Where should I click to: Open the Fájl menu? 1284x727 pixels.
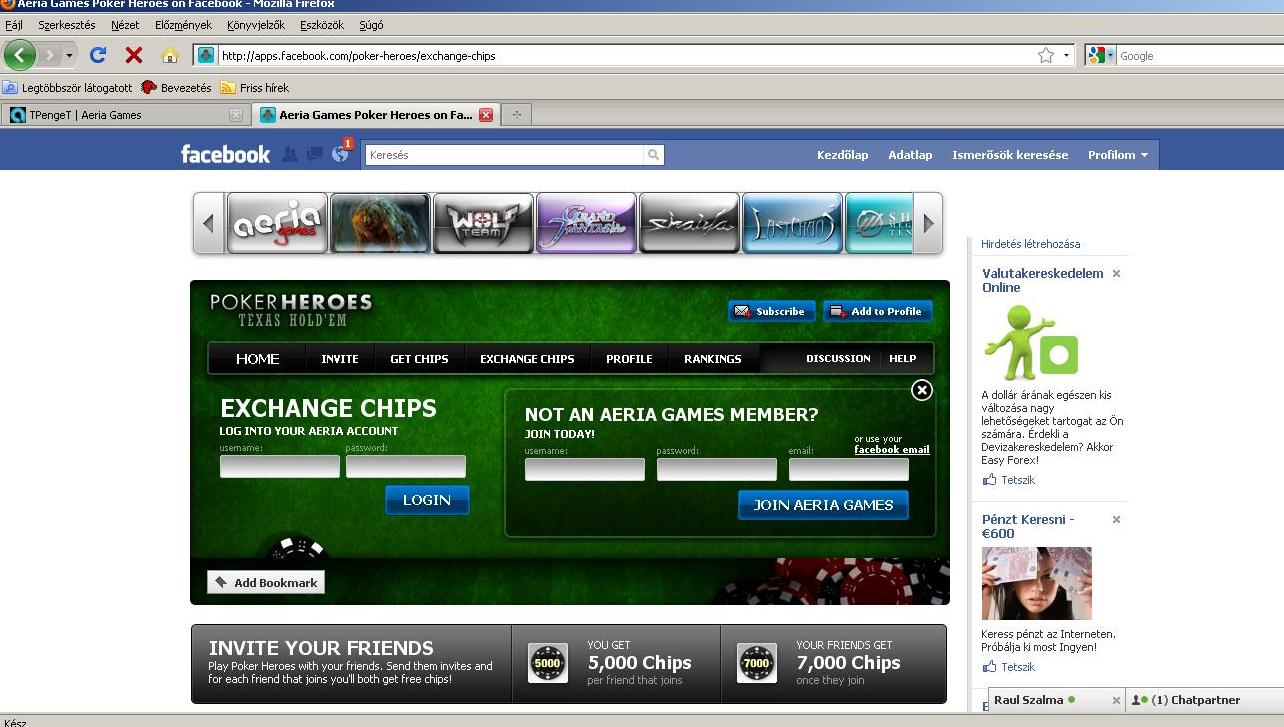14,25
